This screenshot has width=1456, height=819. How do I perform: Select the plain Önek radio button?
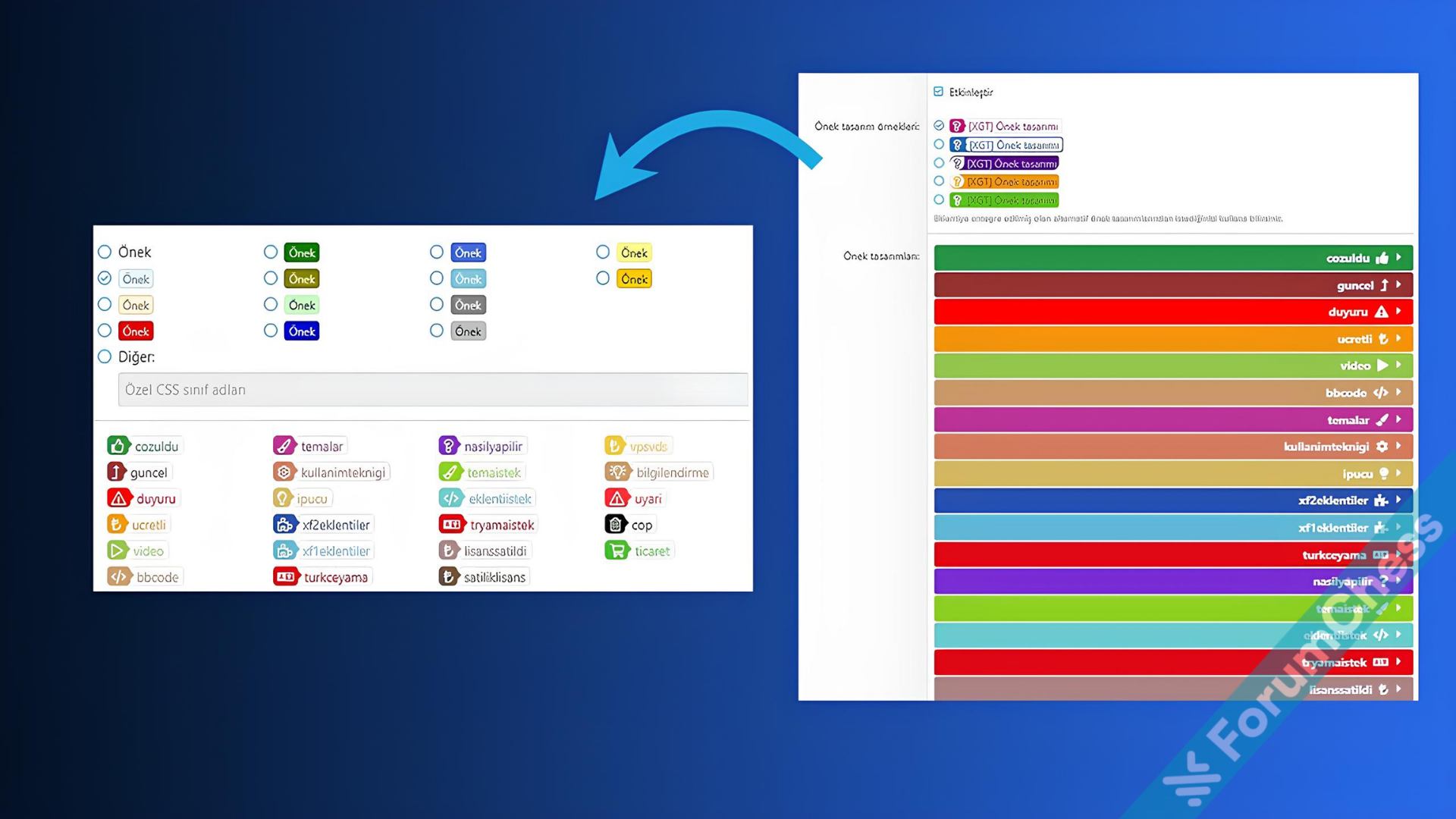pyautogui.click(x=104, y=251)
